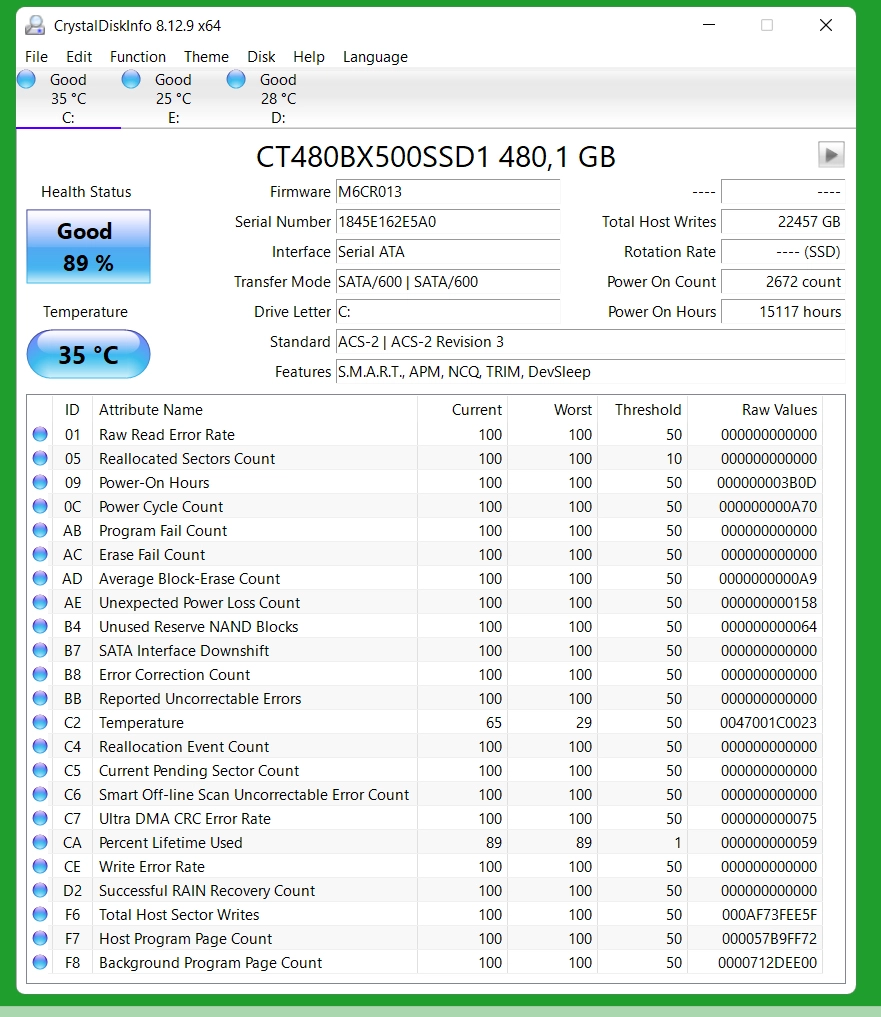The height and width of the screenshot is (1017, 881).
Task: Click status orb of Ultra DMA CRC Error Rate
Action: pos(40,818)
